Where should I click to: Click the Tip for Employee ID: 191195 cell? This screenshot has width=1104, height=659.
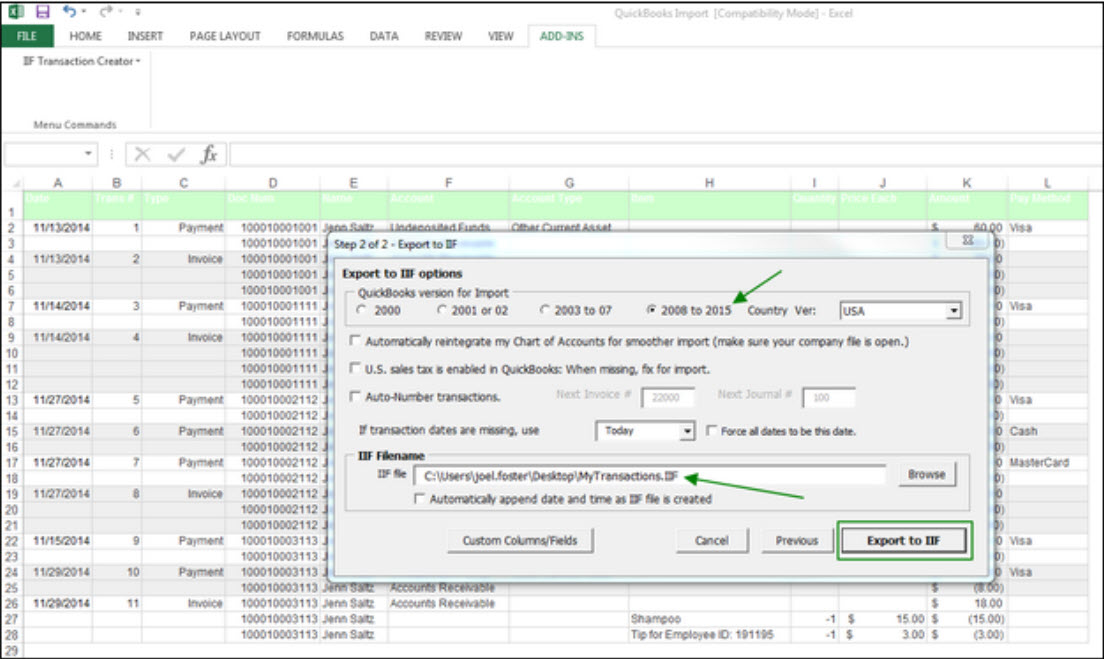click(x=709, y=634)
